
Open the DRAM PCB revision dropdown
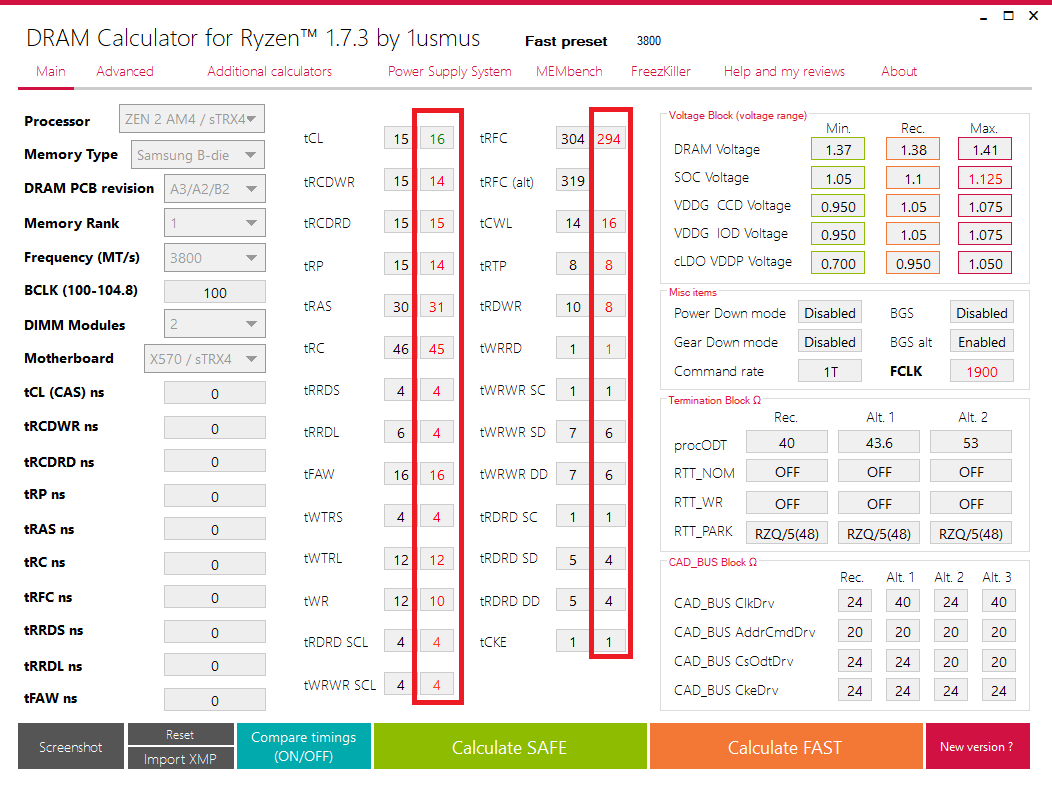tap(215, 189)
